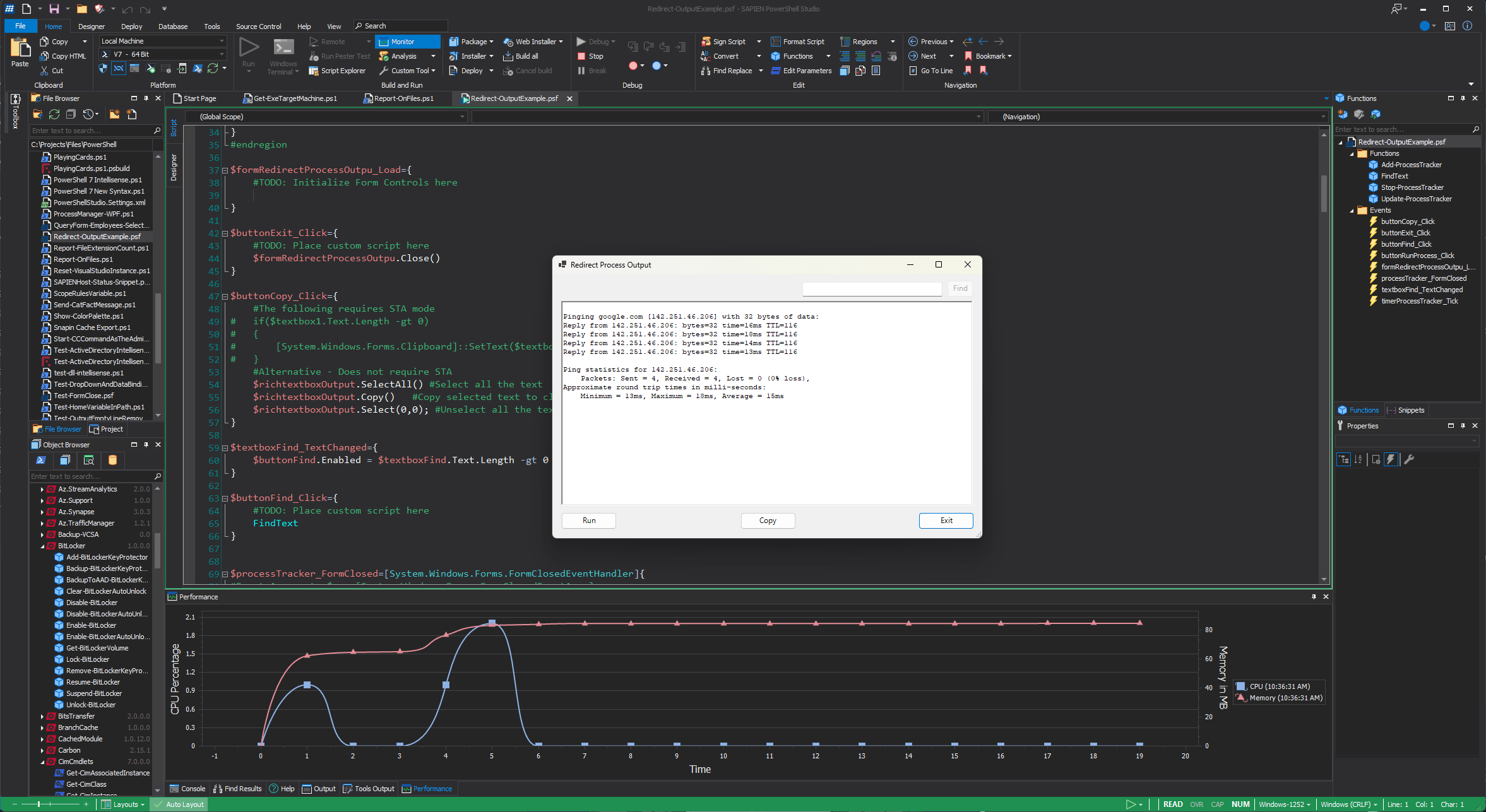Click the find textbox in Redirect Process Output
Image resolution: width=1486 pixels, height=812 pixels.
tap(872, 288)
